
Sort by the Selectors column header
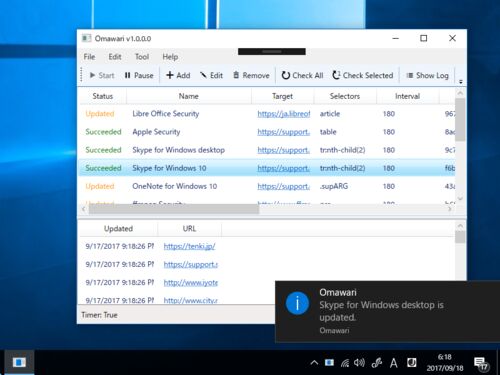(x=345, y=96)
